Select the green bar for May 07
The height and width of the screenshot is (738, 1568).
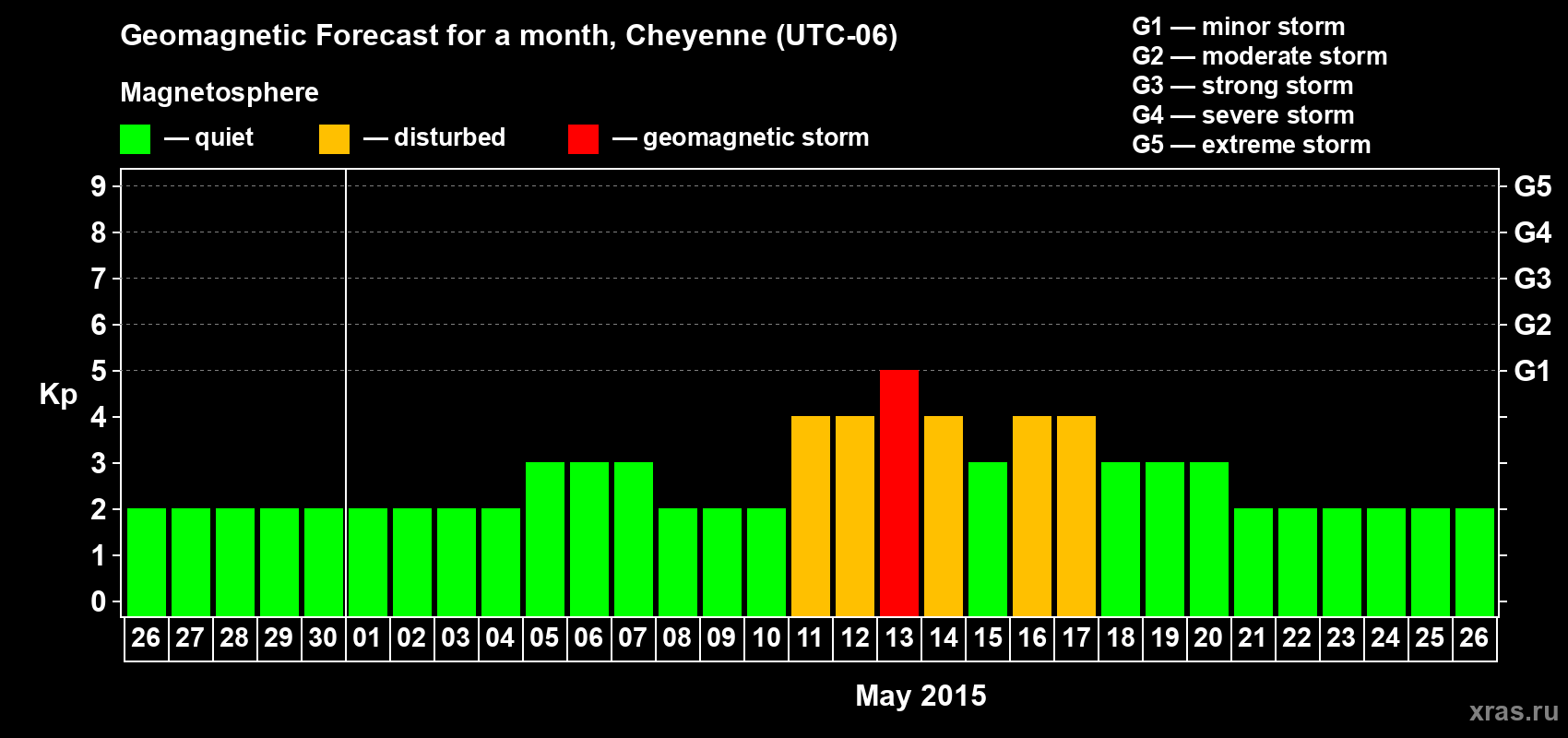click(634, 539)
